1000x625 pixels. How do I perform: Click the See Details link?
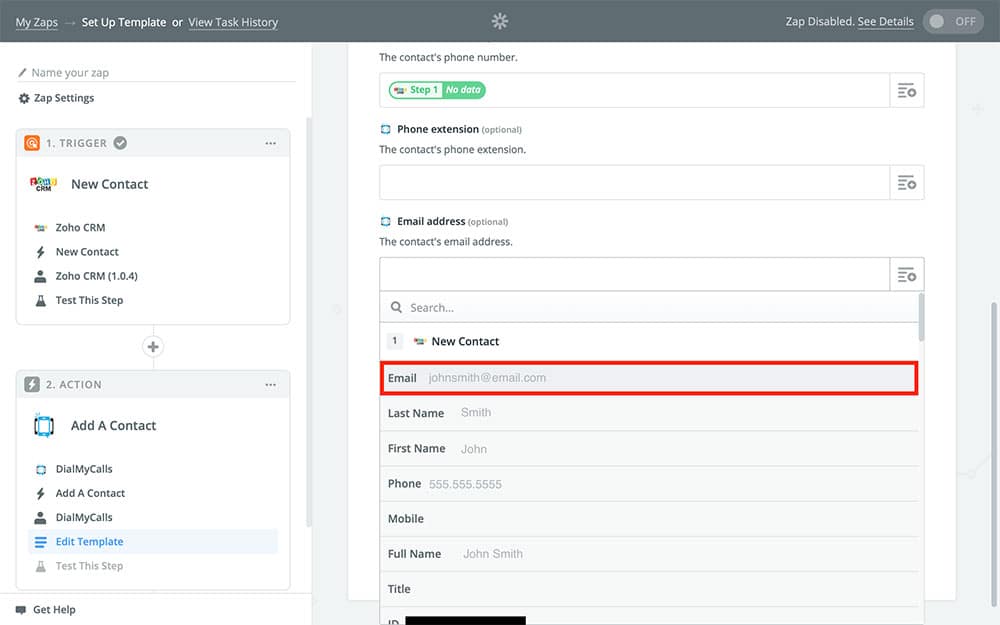coord(885,22)
